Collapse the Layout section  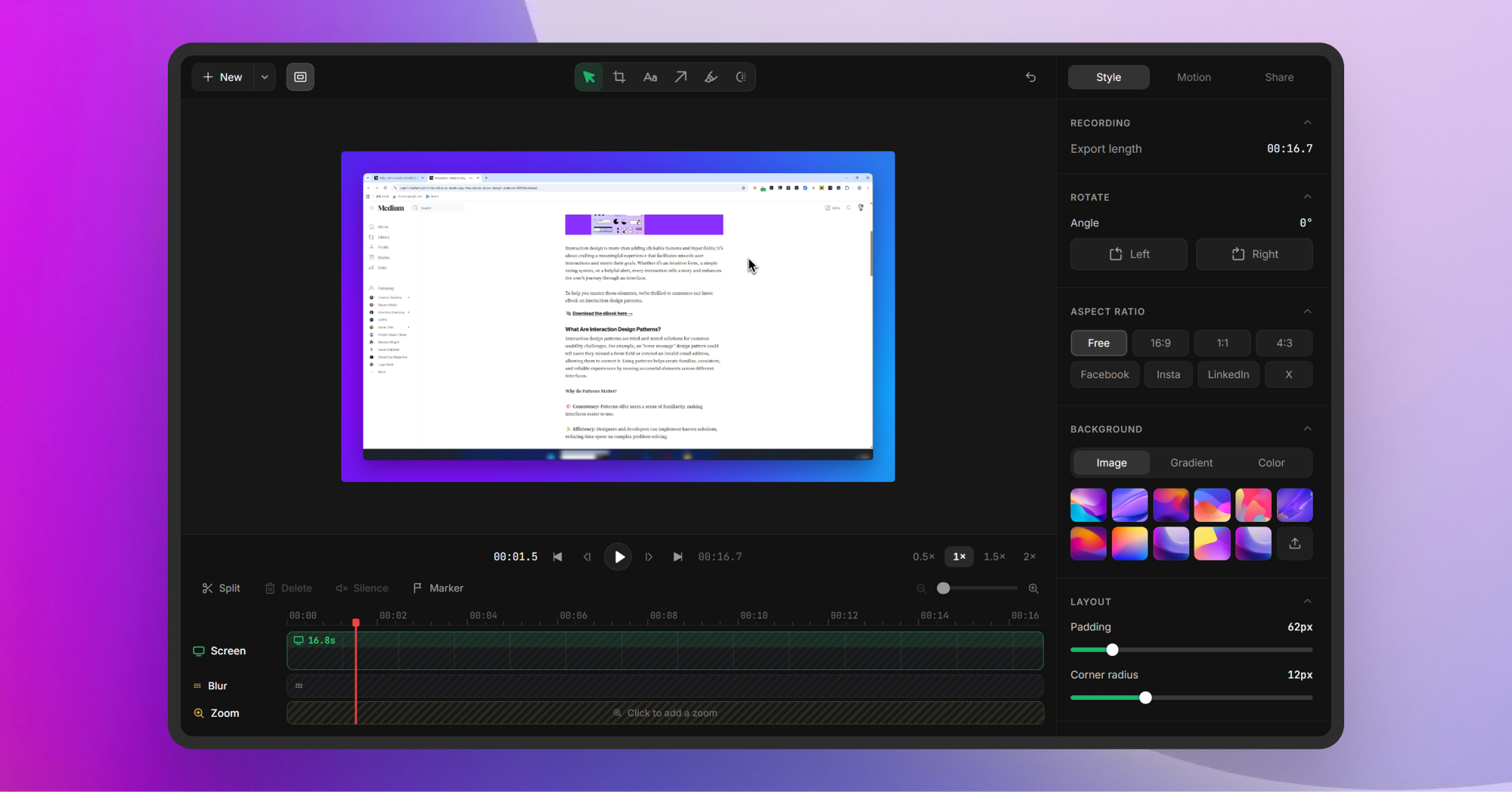pyautogui.click(x=1307, y=601)
